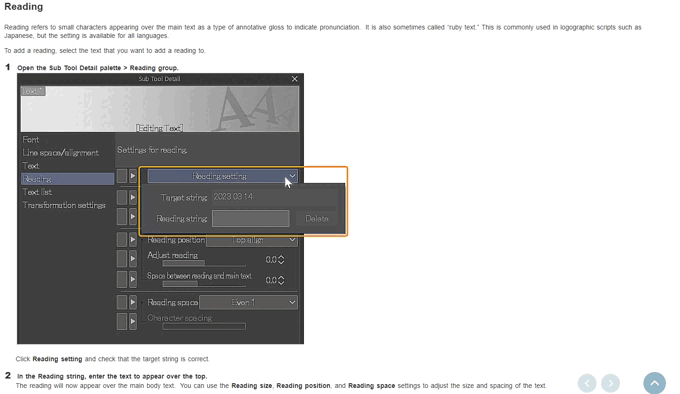680x394 pixels.
Task: Click the Adjust reading slider
Action: point(204,264)
